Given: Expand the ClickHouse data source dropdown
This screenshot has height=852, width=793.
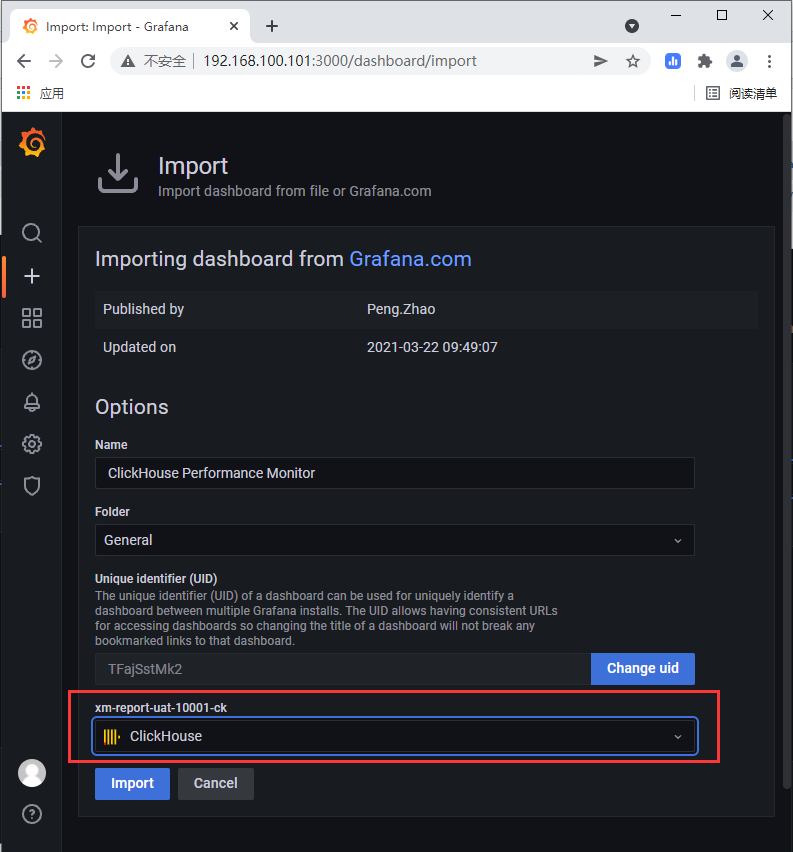Looking at the screenshot, I should [x=395, y=736].
